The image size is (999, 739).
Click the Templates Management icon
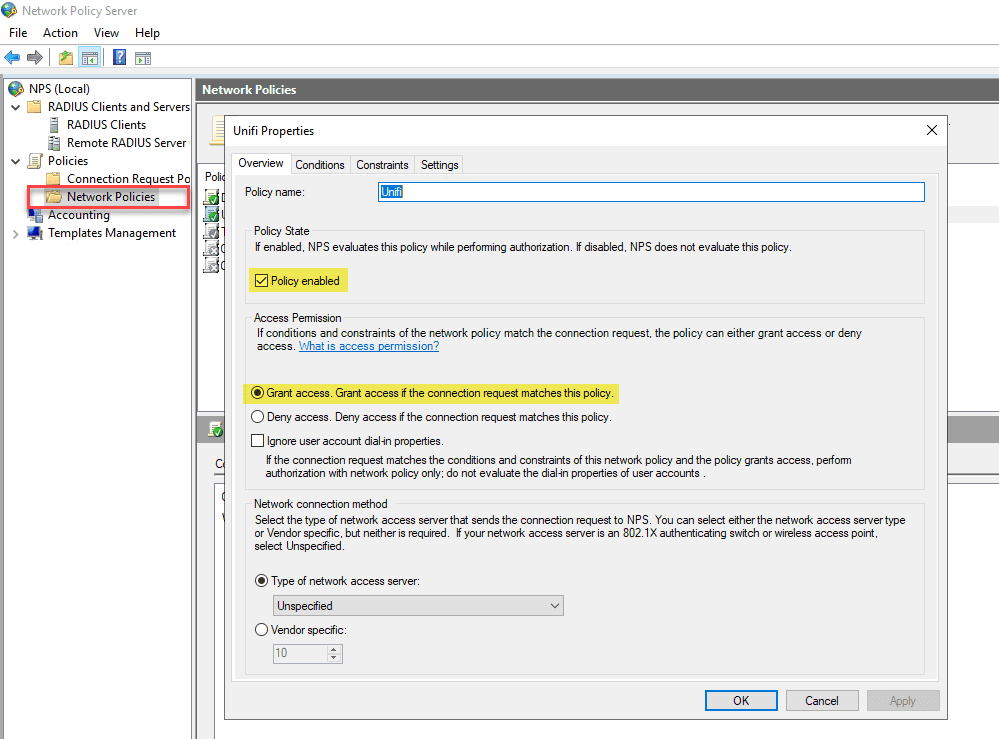click(x=35, y=233)
